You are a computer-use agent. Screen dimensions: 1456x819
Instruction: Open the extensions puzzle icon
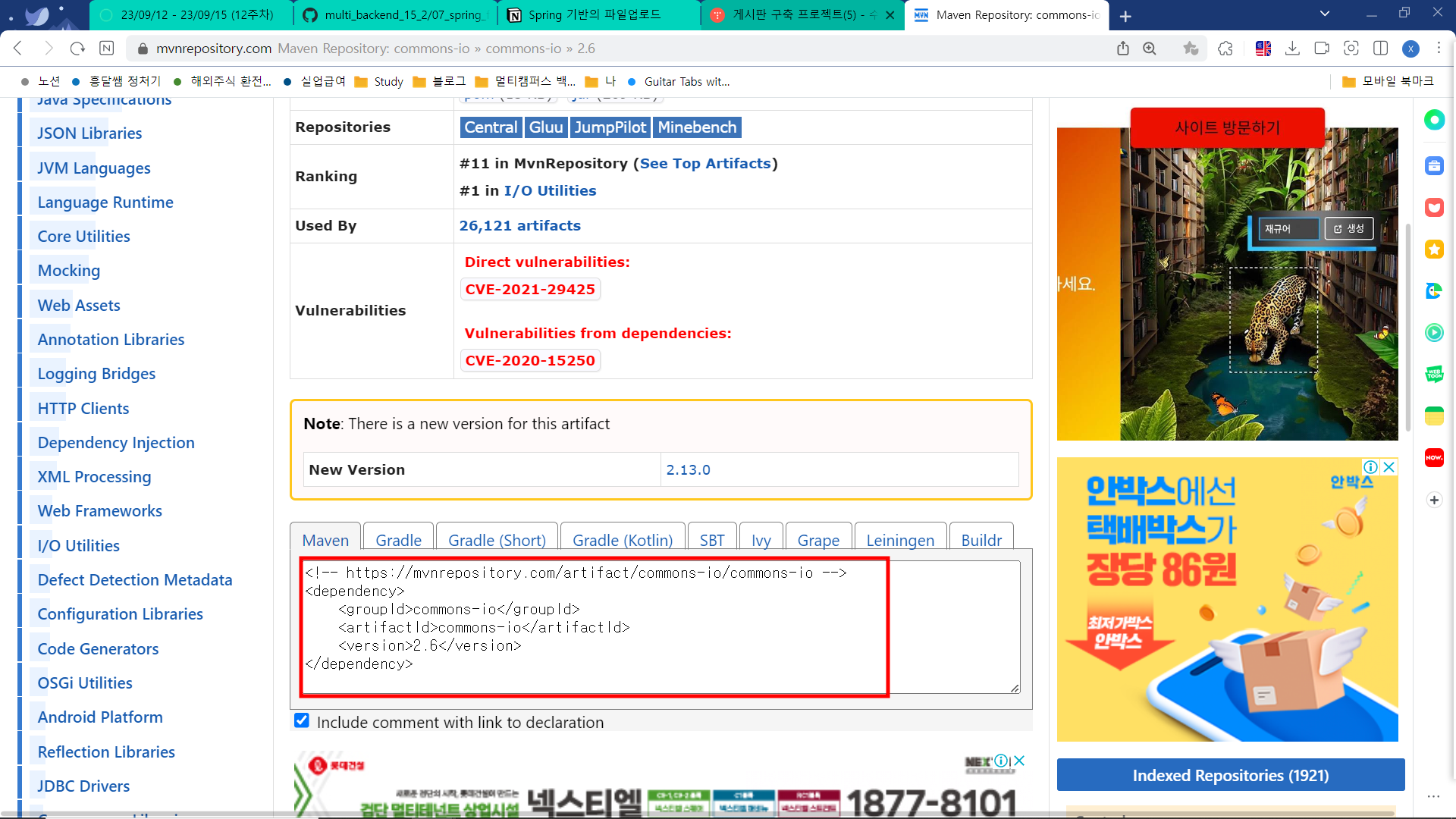click(1225, 49)
